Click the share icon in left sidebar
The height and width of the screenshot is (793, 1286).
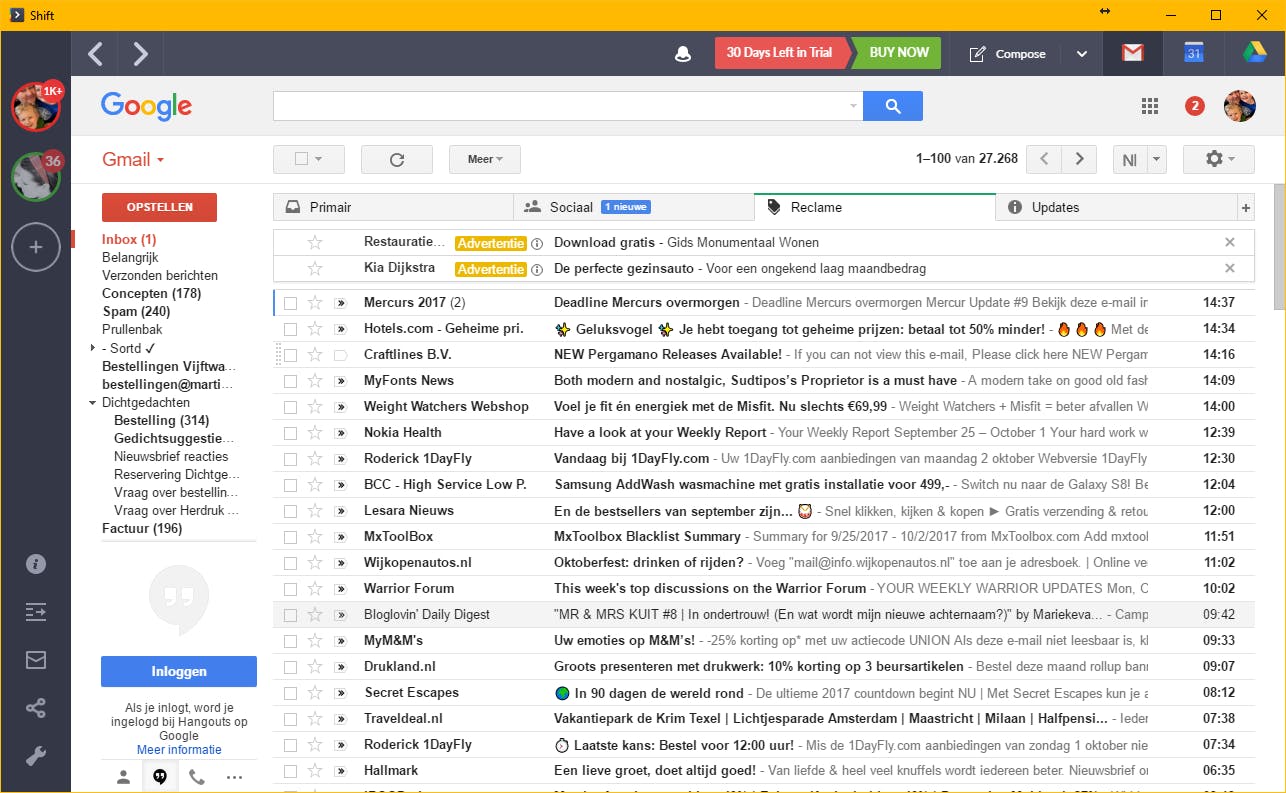tap(36, 708)
